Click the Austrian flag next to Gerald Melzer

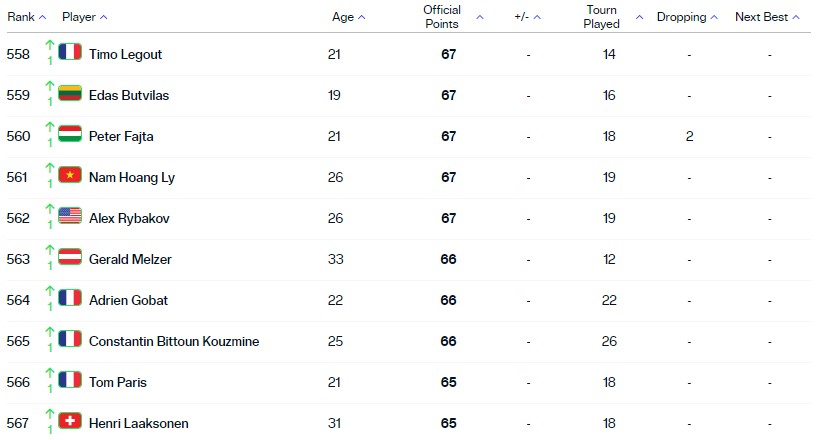click(x=70, y=257)
